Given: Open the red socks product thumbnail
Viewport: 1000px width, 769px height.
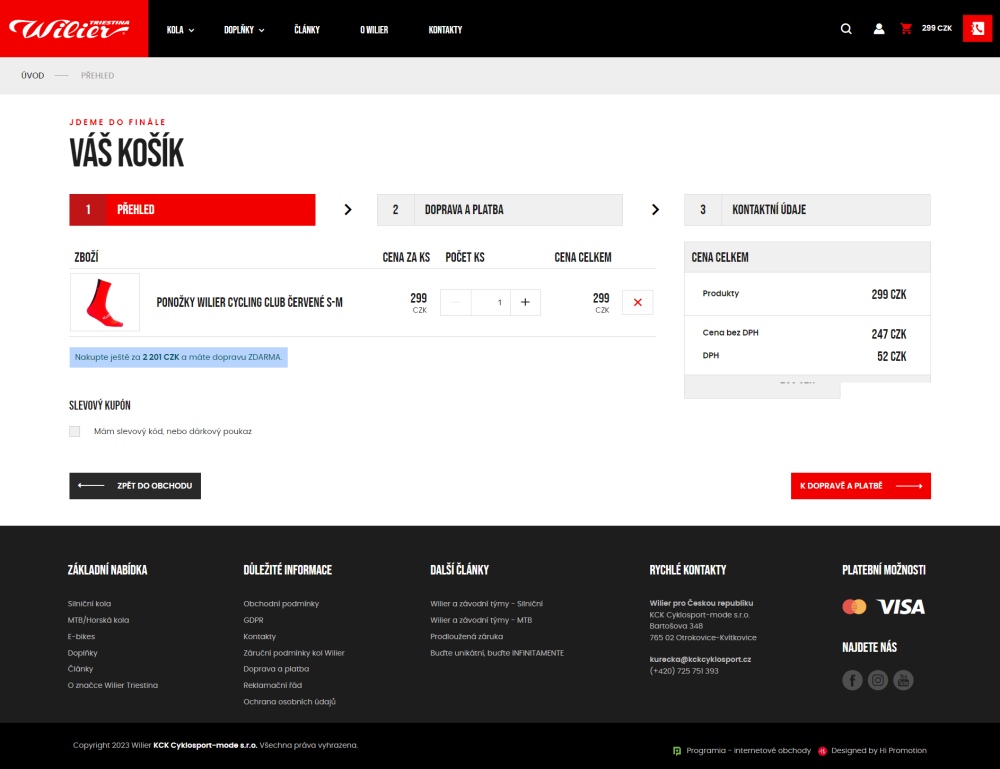Looking at the screenshot, I should (x=105, y=302).
